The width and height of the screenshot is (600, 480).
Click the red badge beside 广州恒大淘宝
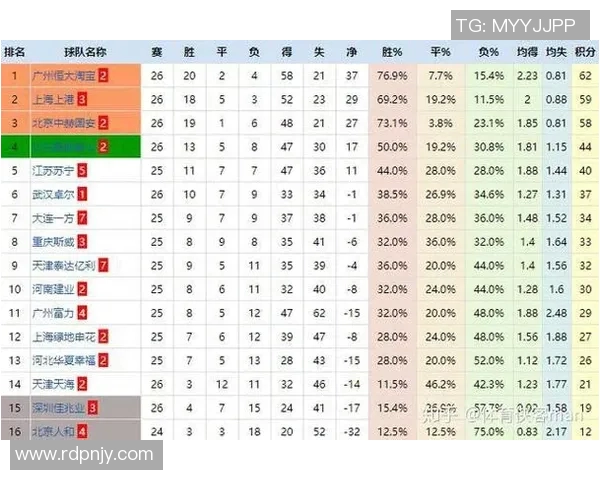pyautogui.click(x=104, y=75)
